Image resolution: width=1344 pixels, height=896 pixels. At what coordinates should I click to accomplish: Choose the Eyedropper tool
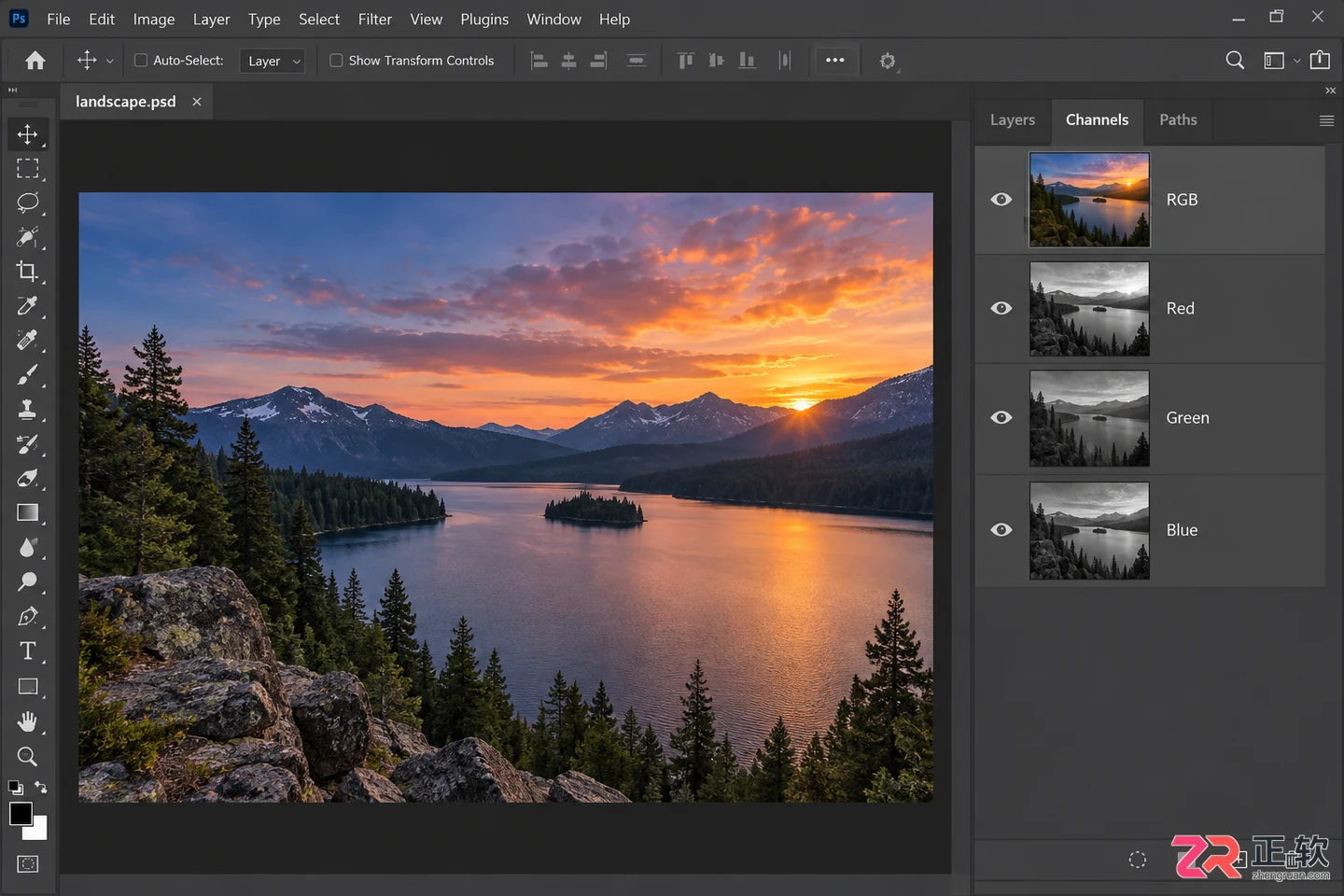point(28,306)
